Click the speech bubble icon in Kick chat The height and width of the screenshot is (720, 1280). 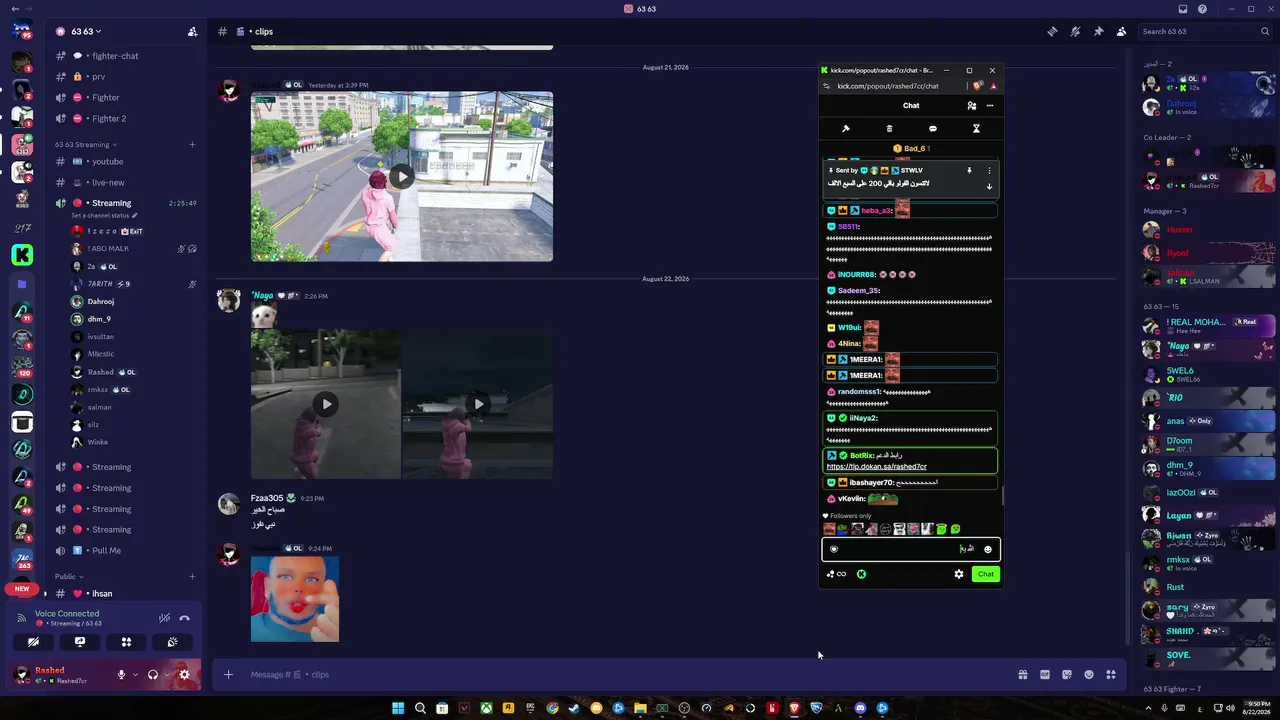[x=933, y=129]
